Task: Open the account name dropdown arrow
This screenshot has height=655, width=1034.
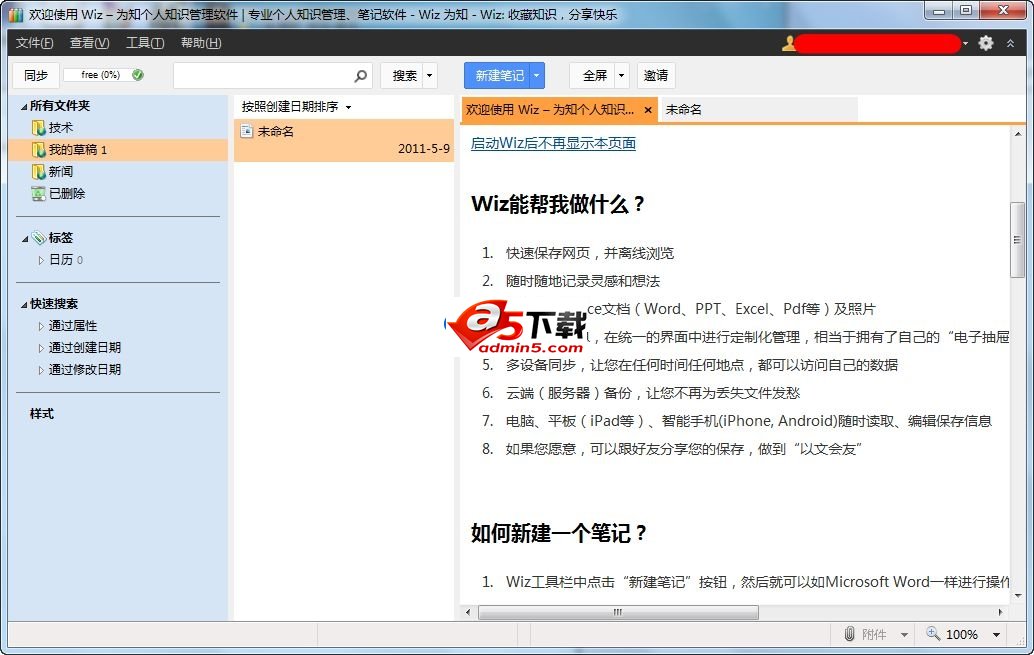Action: click(x=965, y=44)
